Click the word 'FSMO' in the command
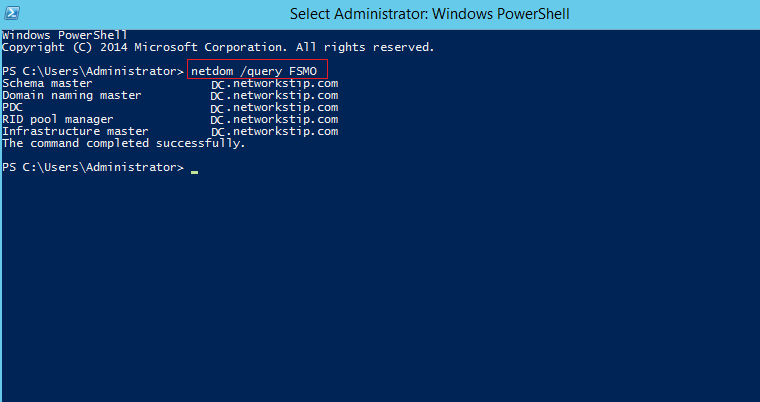This screenshot has height=402, width=760. [301, 72]
